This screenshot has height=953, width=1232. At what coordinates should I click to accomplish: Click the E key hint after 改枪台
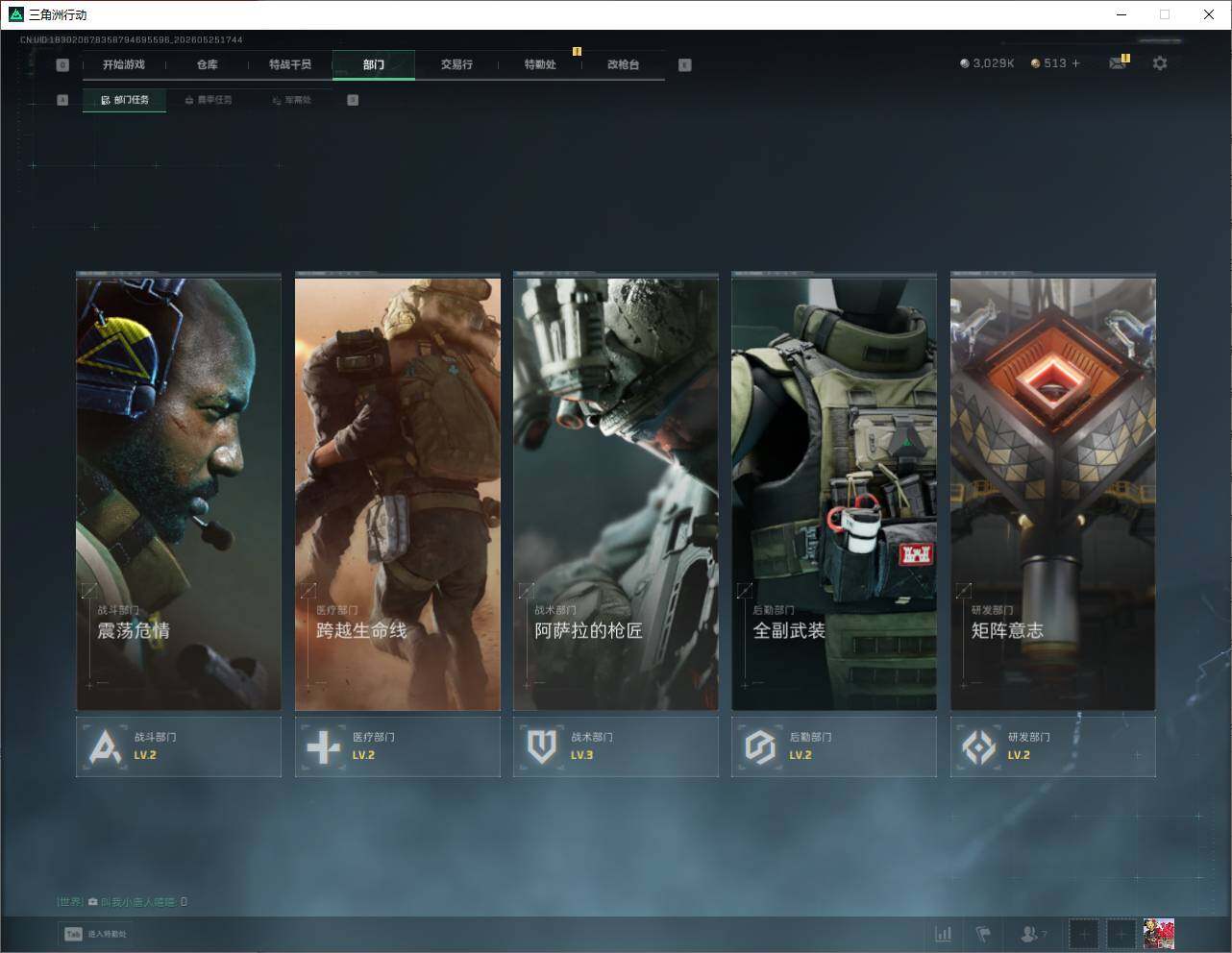pyautogui.click(x=684, y=65)
